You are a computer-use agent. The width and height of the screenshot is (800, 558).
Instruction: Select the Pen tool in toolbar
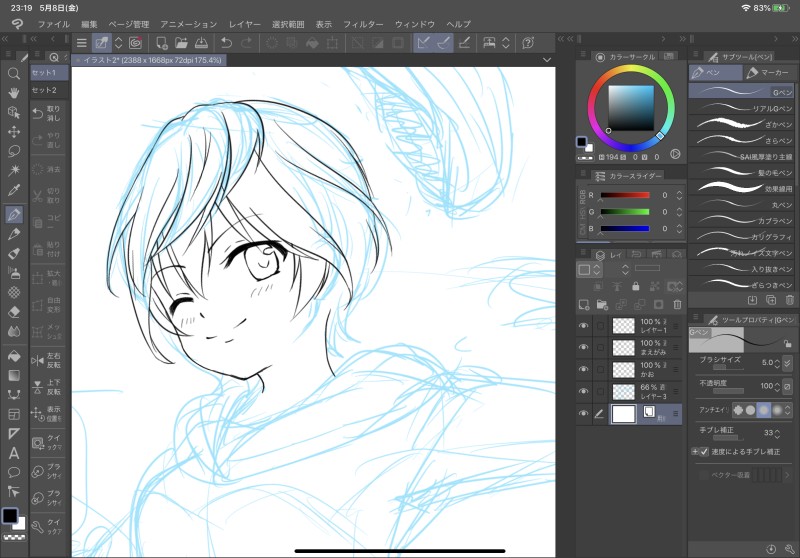click(x=14, y=215)
